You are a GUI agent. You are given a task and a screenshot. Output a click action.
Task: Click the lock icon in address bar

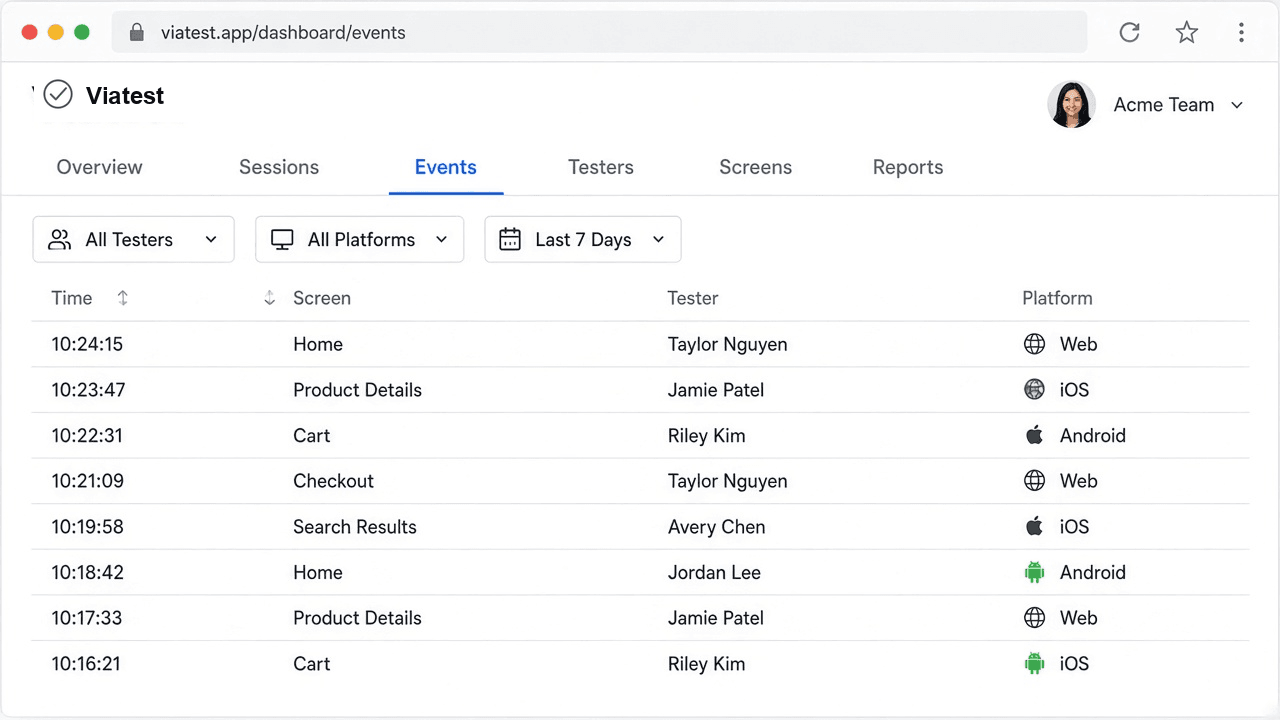137,32
